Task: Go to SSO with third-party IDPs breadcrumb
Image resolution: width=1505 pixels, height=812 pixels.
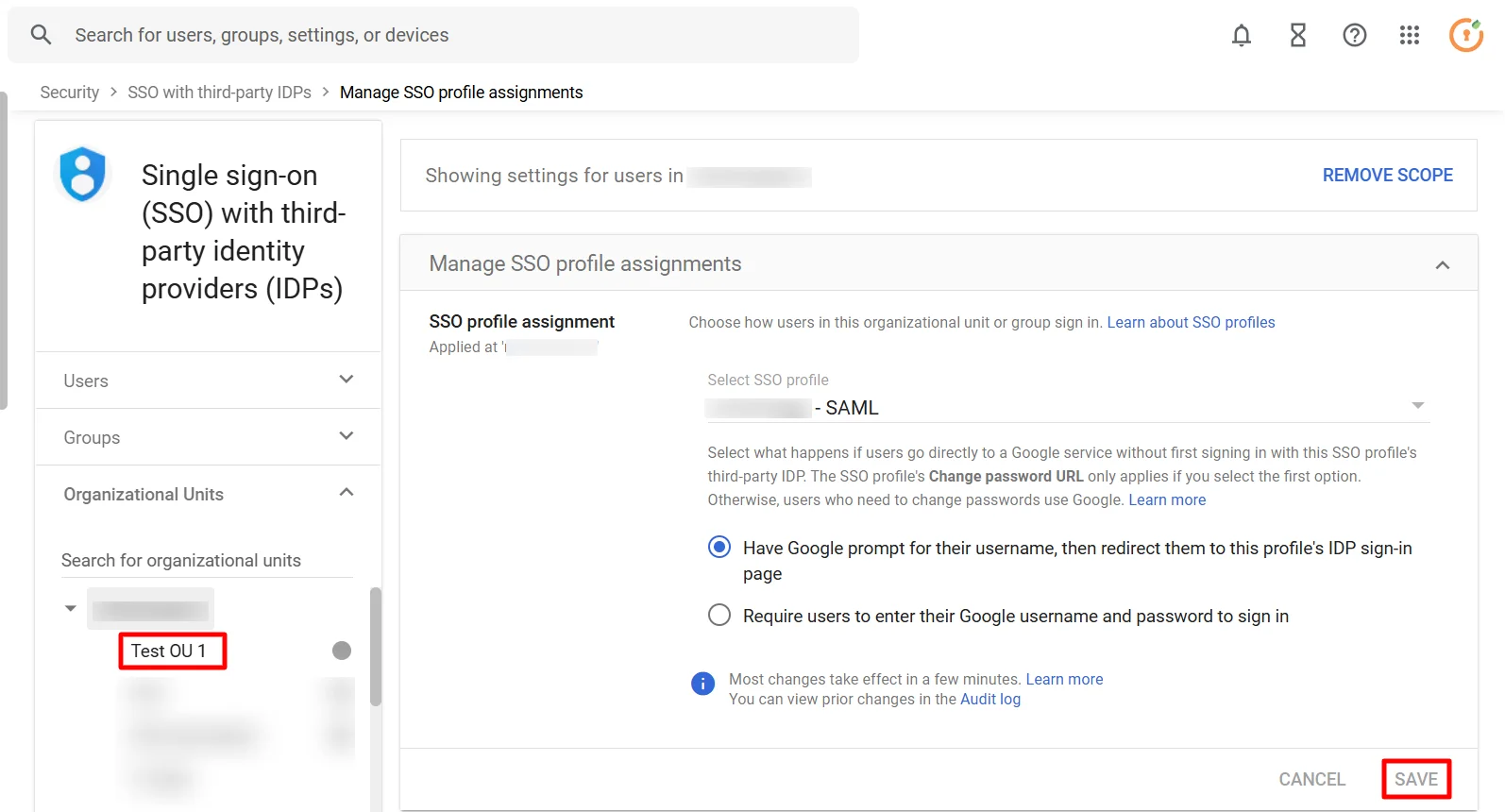Action: click(x=219, y=93)
